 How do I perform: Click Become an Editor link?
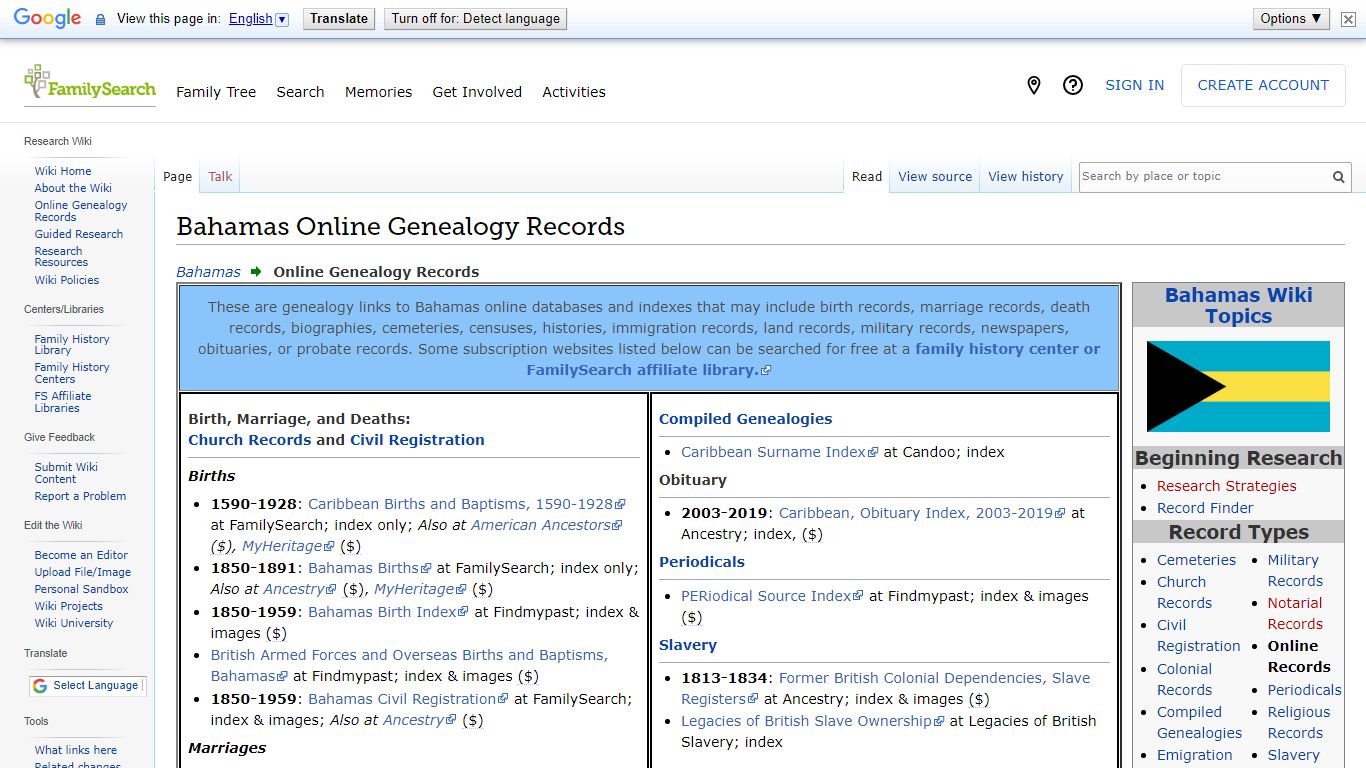pos(81,555)
